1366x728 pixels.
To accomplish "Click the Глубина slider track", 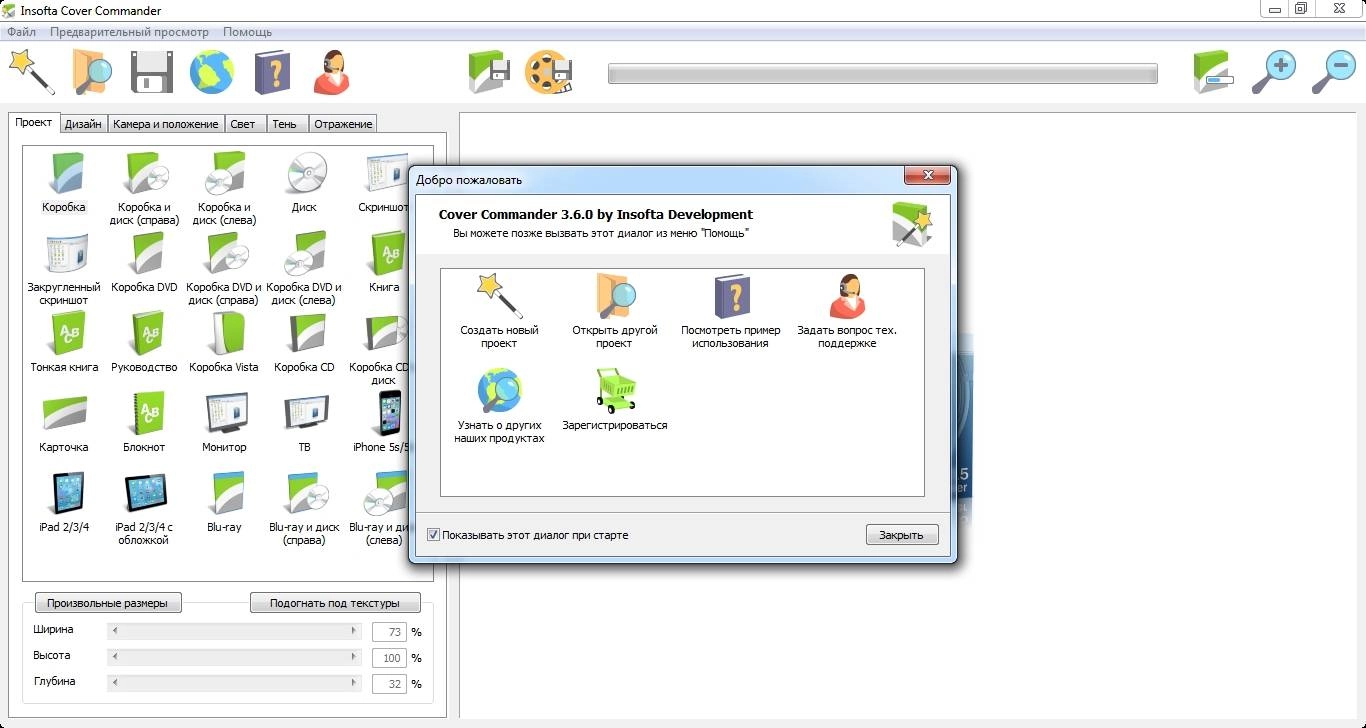I will click(x=235, y=683).
